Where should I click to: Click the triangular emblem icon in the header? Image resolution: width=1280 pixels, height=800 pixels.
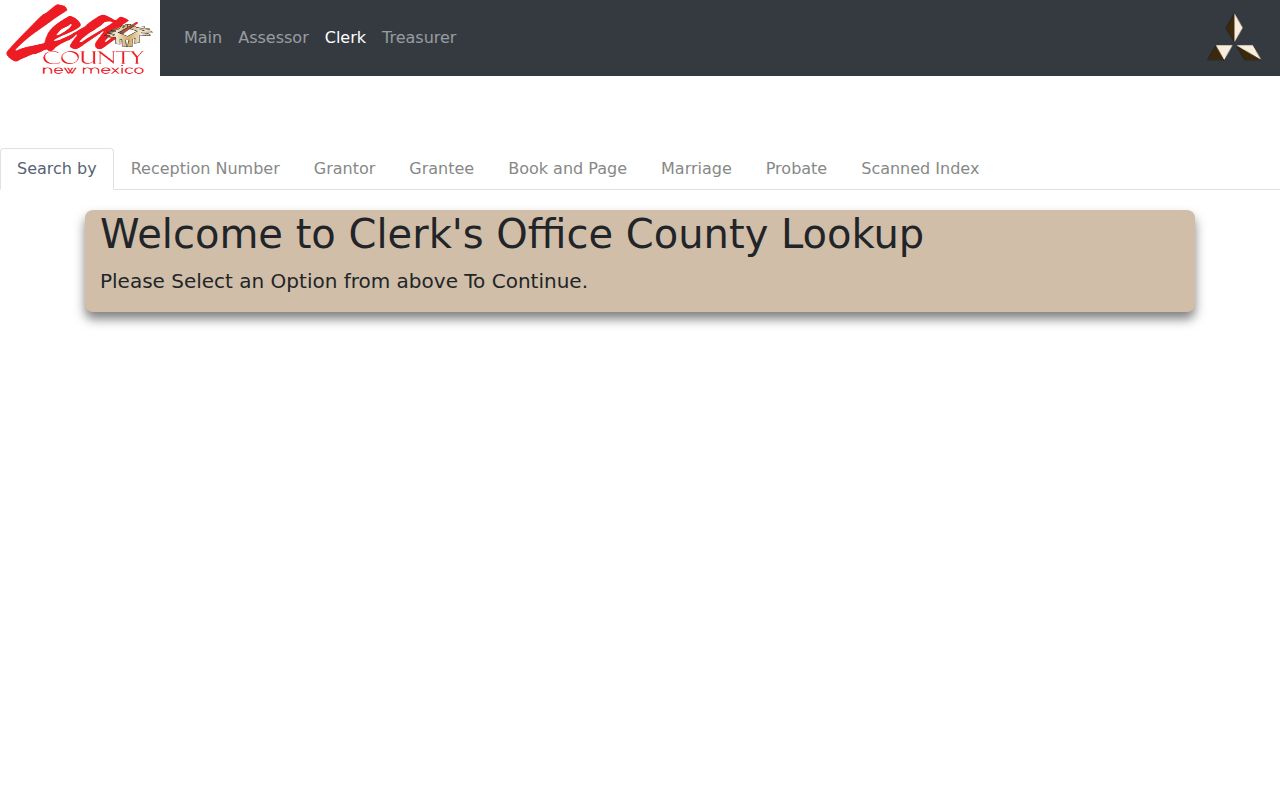tap(1233, 38)
